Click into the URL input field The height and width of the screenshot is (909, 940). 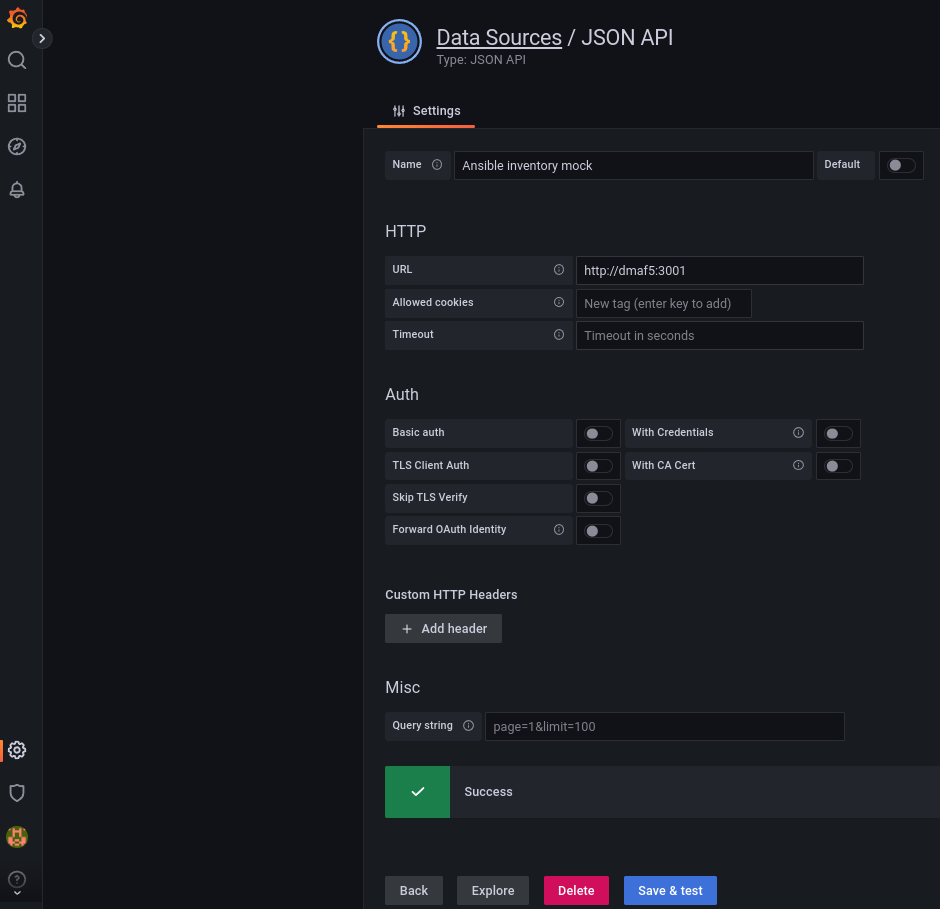pos(719,270)
